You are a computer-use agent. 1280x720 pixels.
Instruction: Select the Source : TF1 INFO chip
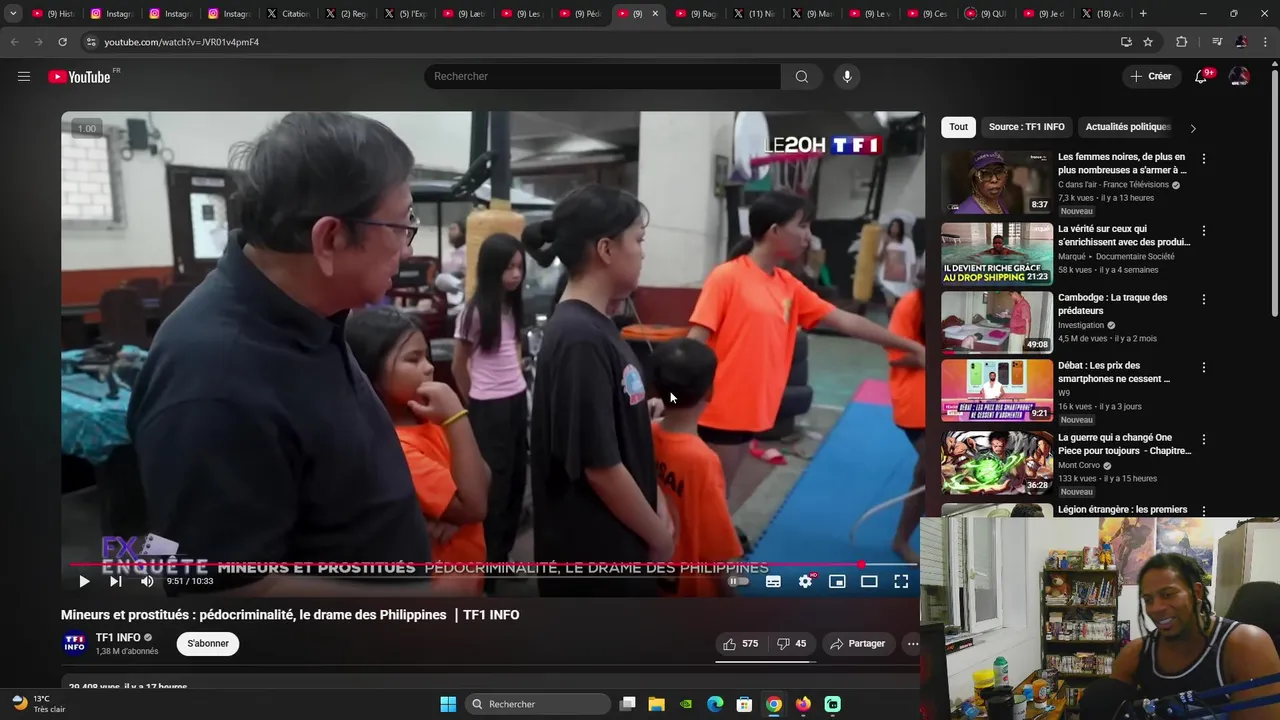pos(1026,127)
